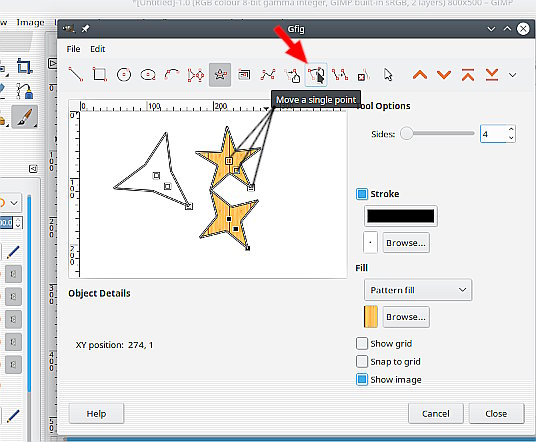Viewport: 536px width, 442px height.
Task: Select the Move a single point tool
Action: 316,75
